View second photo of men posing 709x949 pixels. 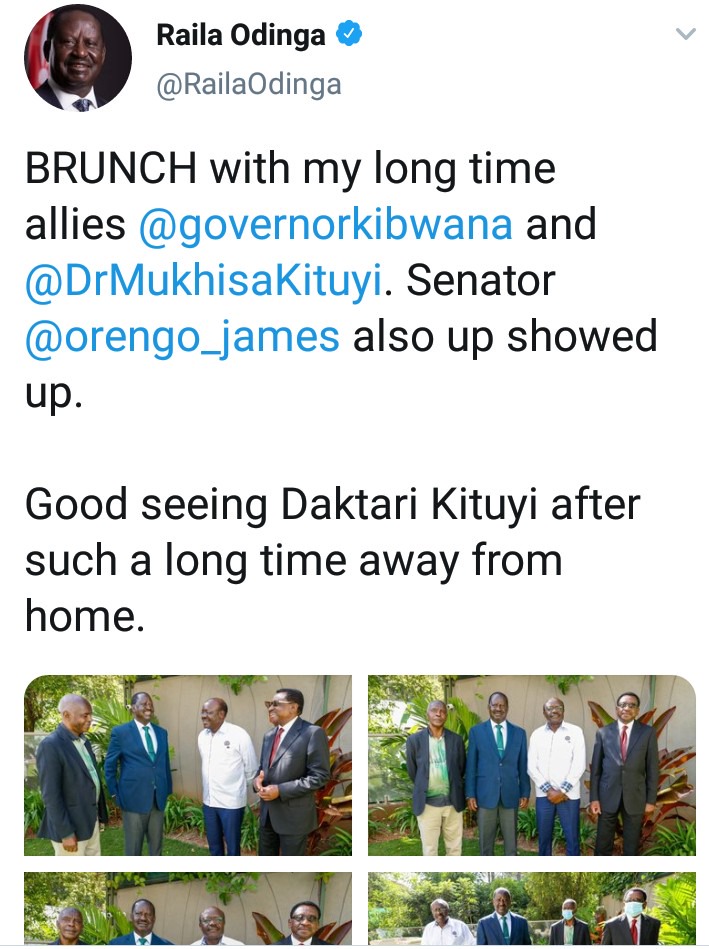point(532,765)
